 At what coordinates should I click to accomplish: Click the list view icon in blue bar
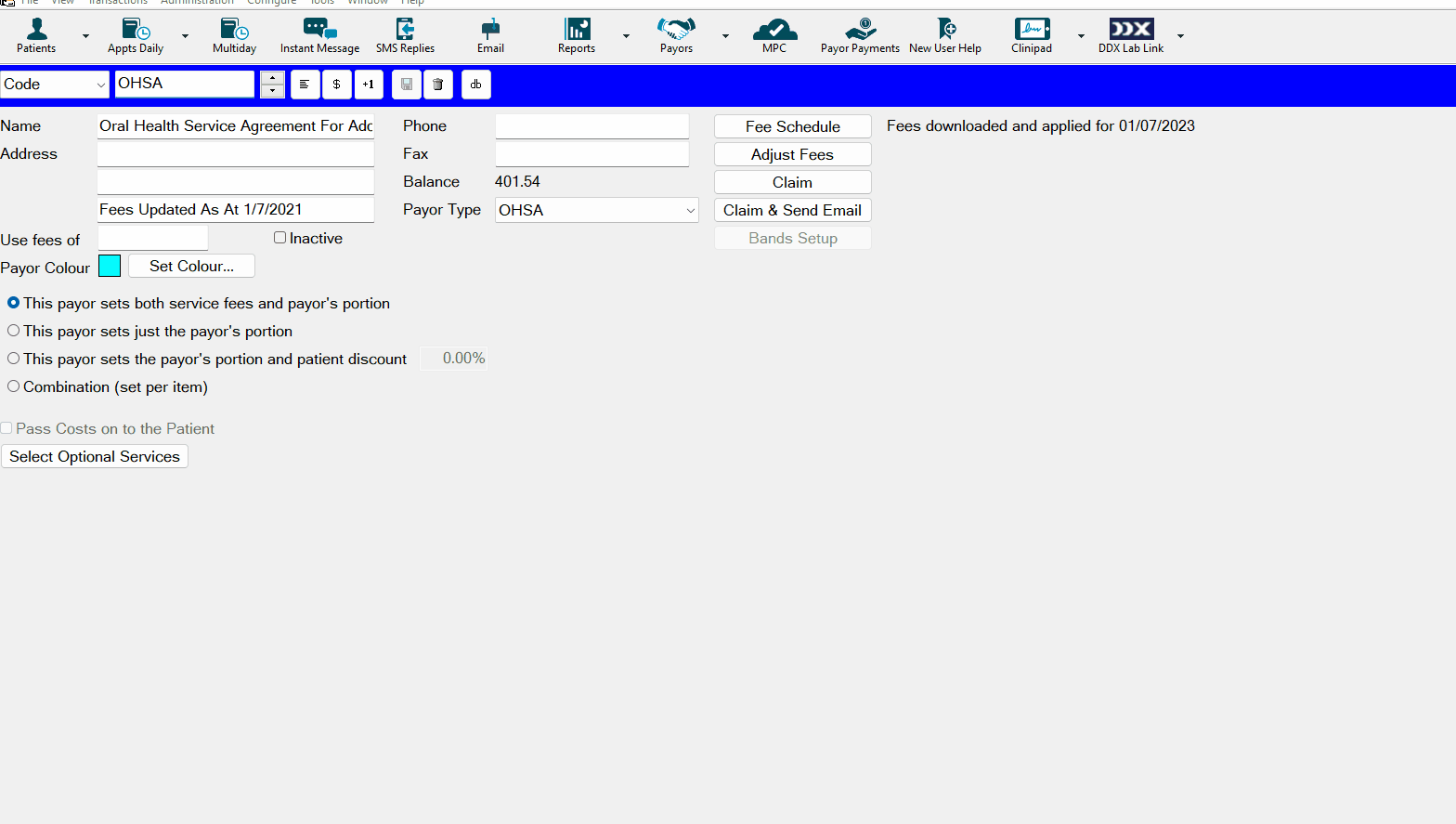tap(305, 85)
